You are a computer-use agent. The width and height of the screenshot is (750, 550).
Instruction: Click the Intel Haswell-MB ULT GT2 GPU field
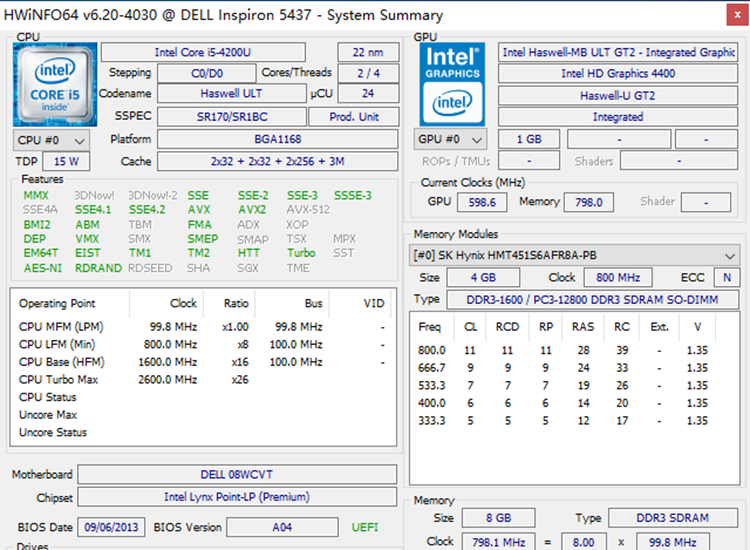(618, 52)
